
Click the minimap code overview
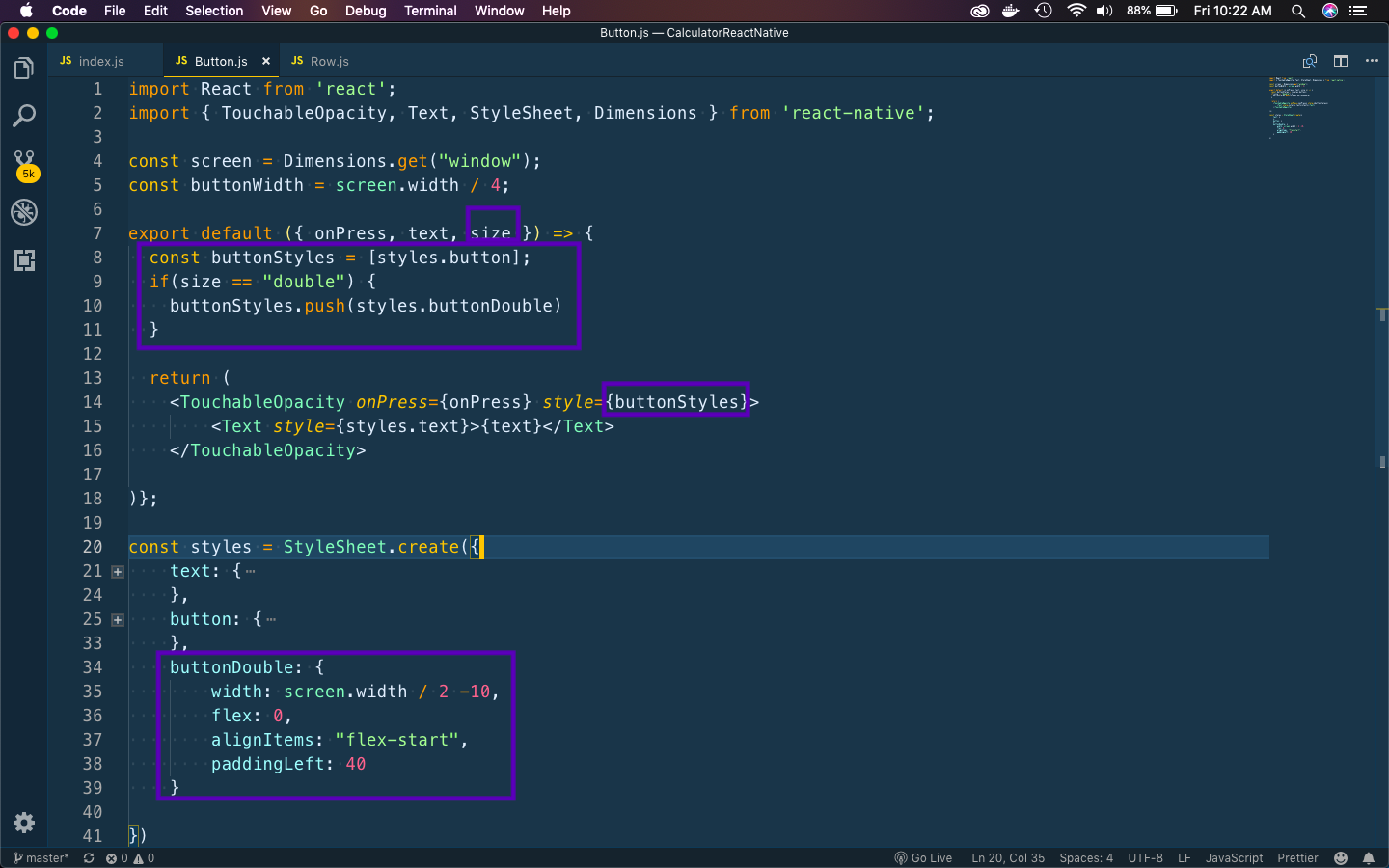click(1307, 108)
